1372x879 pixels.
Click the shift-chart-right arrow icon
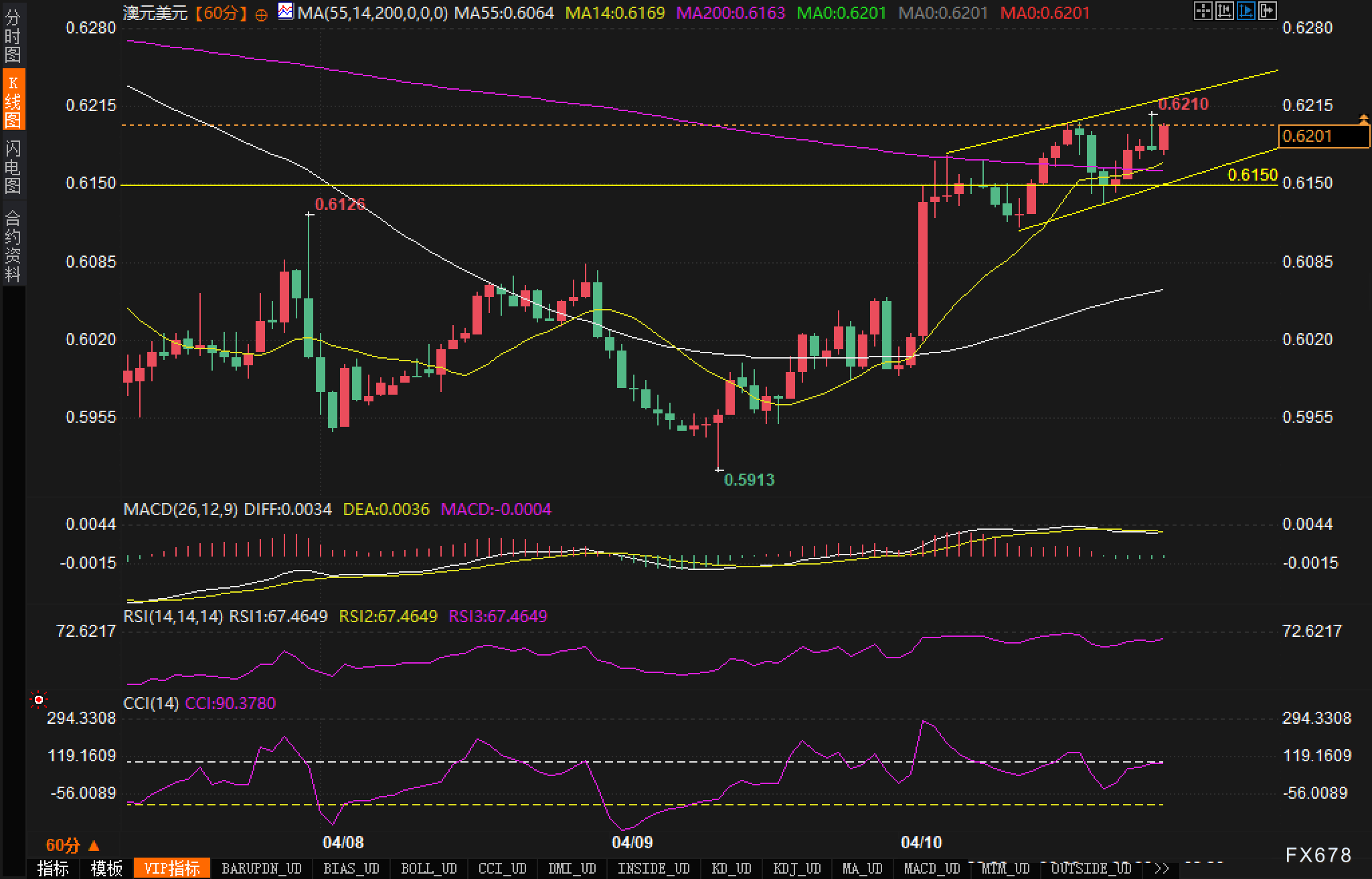tap(1267, 11)
